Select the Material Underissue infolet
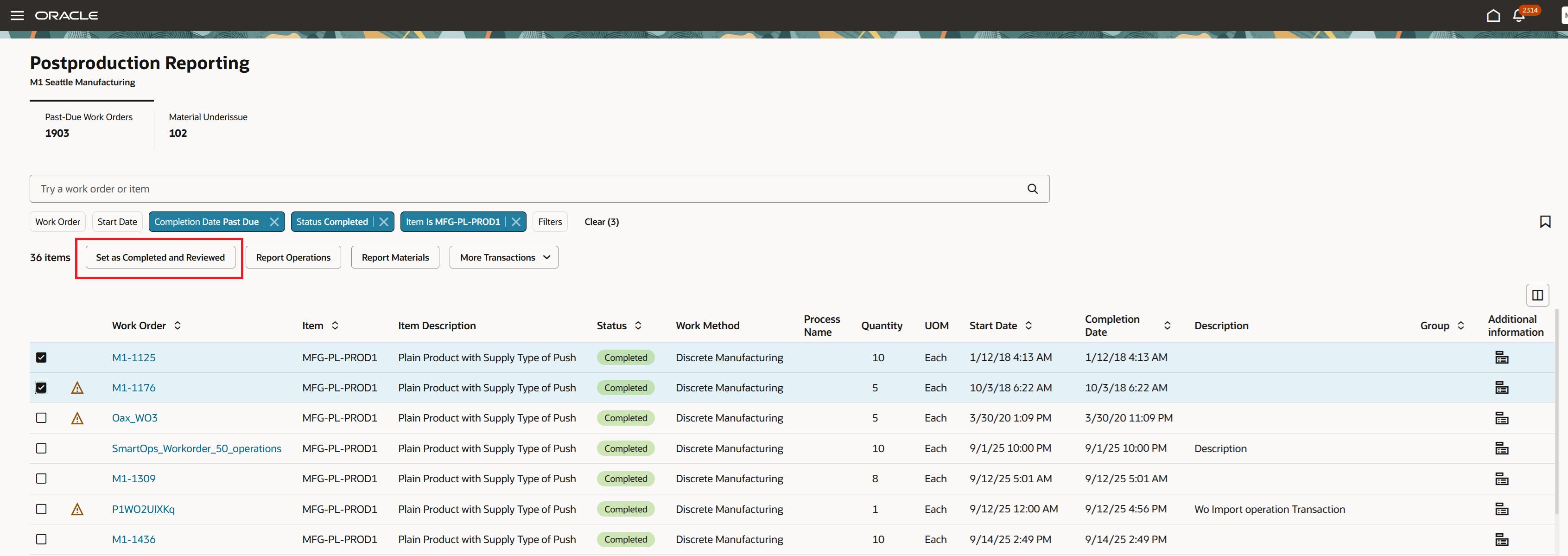The width and height of the screenshot is (1568, 556). click(x=208, y=125)
